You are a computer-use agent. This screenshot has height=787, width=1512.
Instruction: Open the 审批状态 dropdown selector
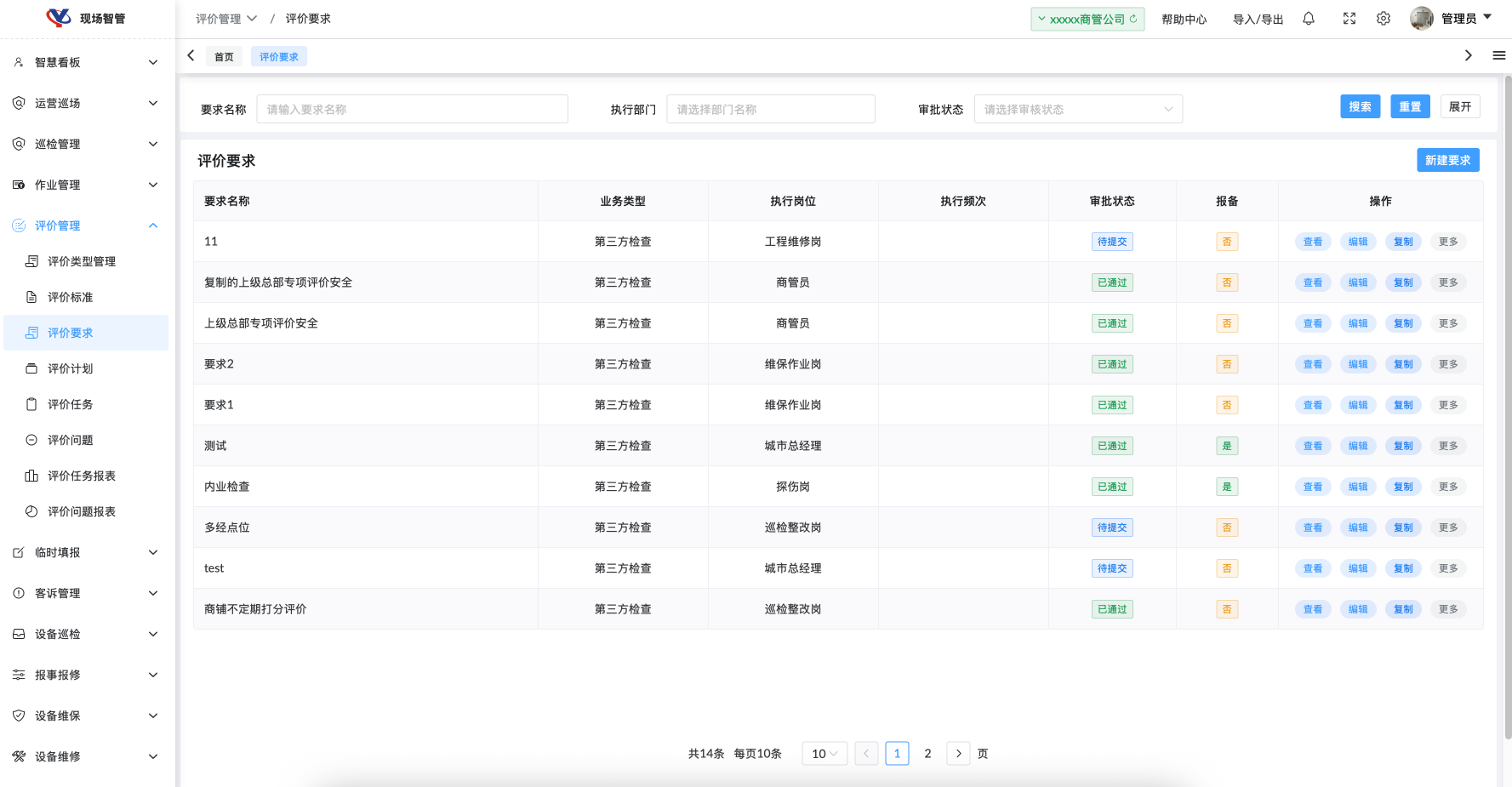click(x=1077, y=109)
